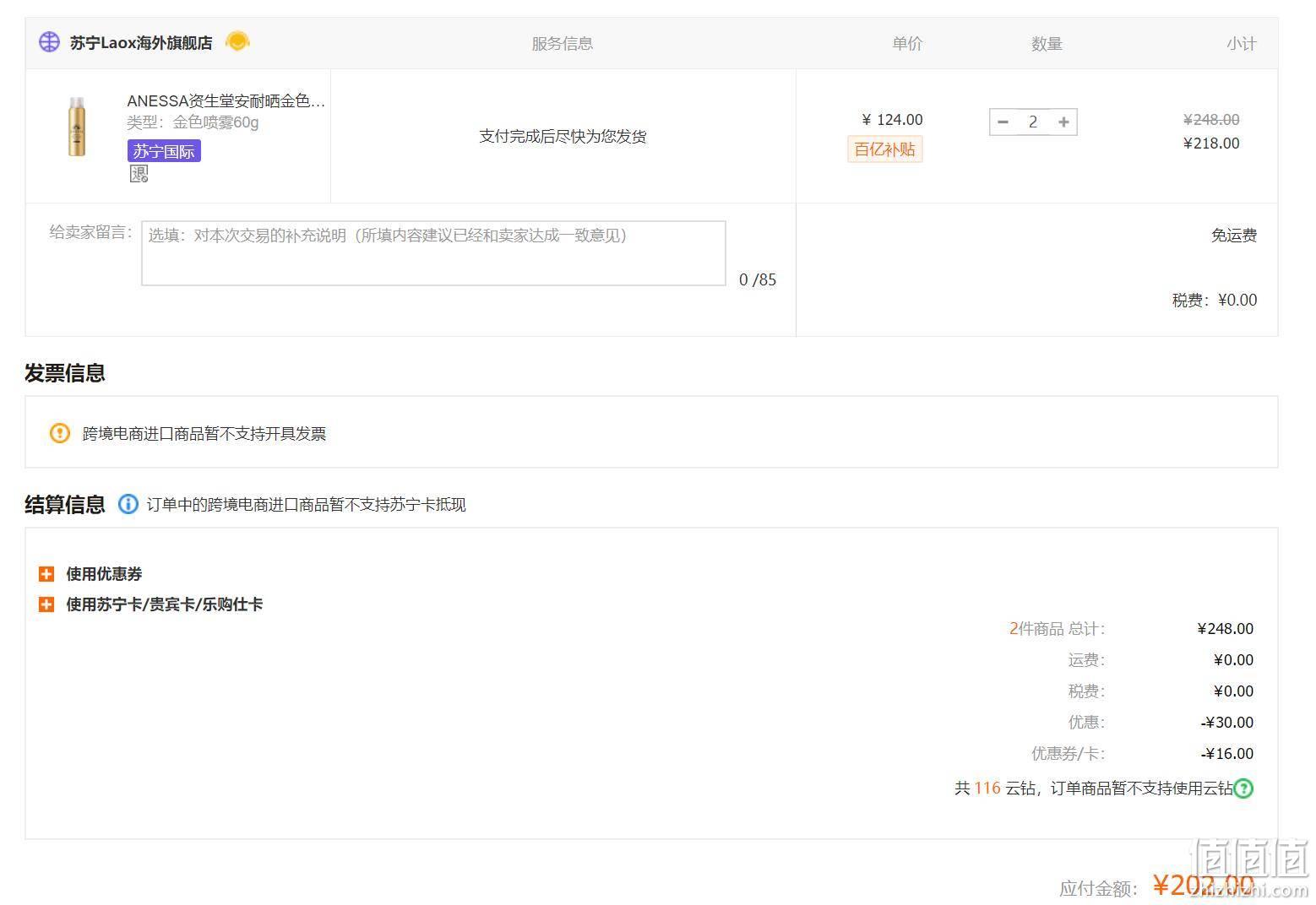Click the ¥248.00 value in 2件商品 总计 row
The height and width of the screenshot is (905, 1316).
tap(1226, 629)
